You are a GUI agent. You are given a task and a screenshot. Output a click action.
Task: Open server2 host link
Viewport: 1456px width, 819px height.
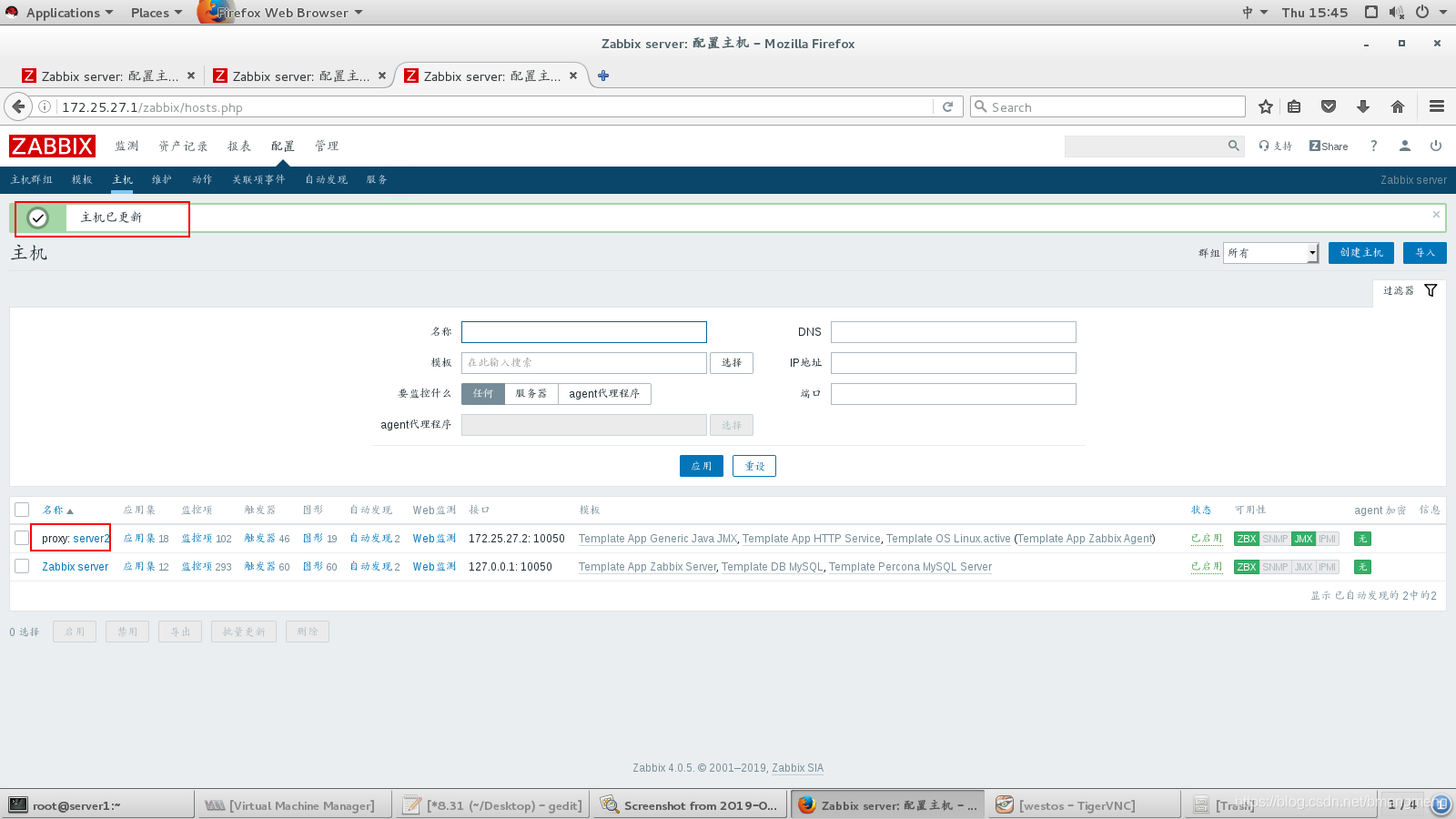pos(91,539)
